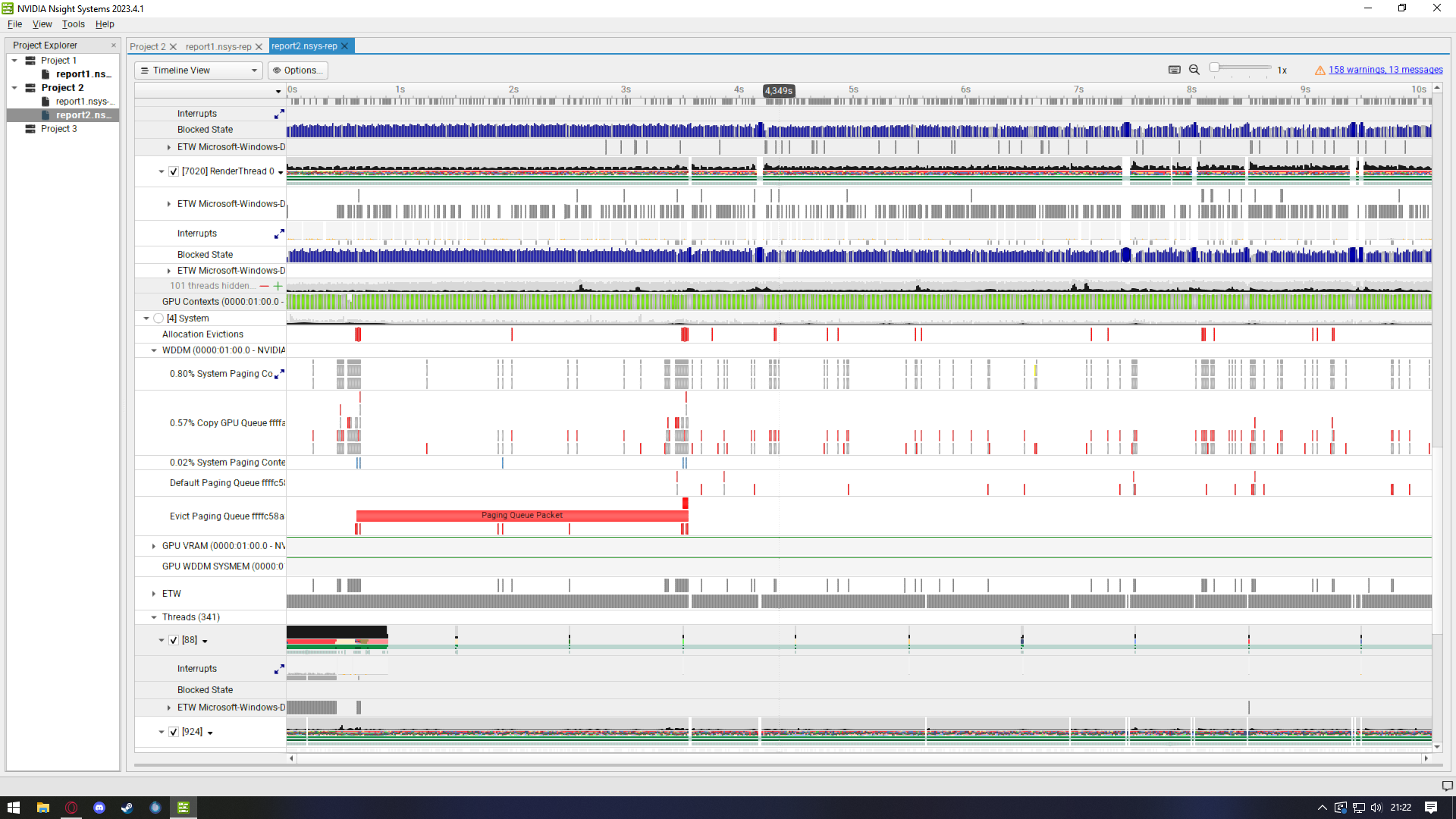Select report1 under Project 1
Screen dimensions: 1456x819
click(83, 74)
